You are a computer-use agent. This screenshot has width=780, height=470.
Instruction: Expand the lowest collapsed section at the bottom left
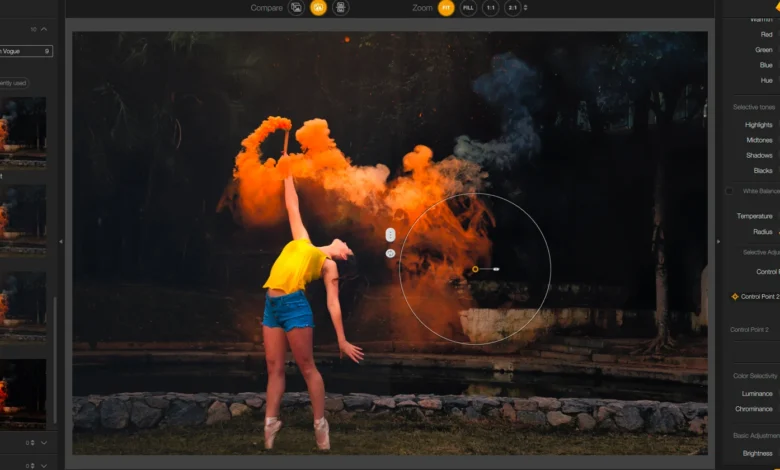[44, 466]
